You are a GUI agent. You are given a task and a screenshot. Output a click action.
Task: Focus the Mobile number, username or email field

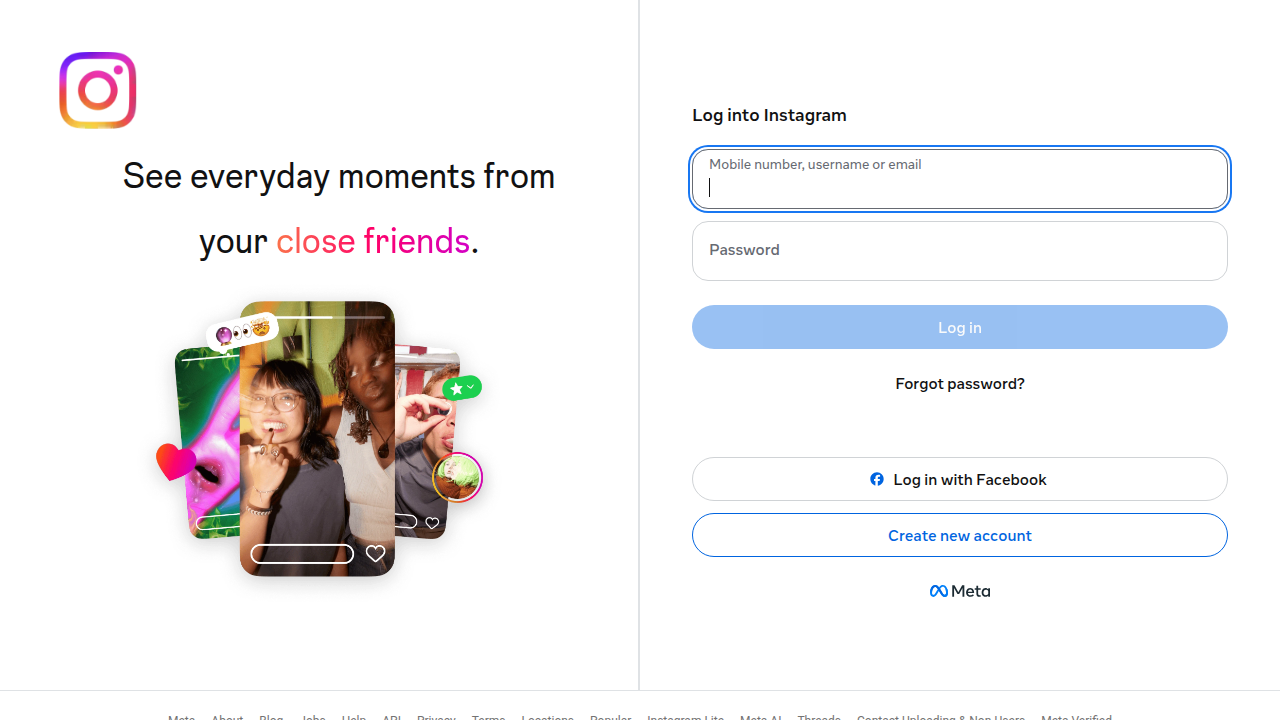(960, 179)
